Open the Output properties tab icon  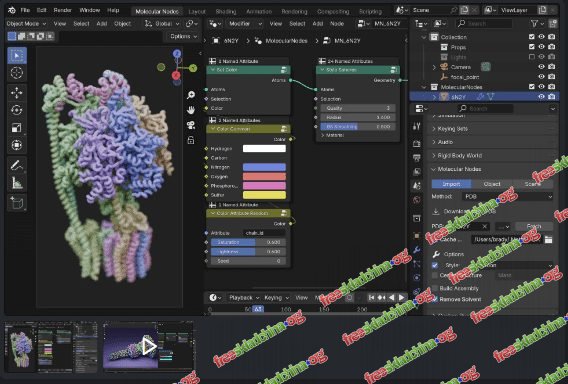pos(417,158)
